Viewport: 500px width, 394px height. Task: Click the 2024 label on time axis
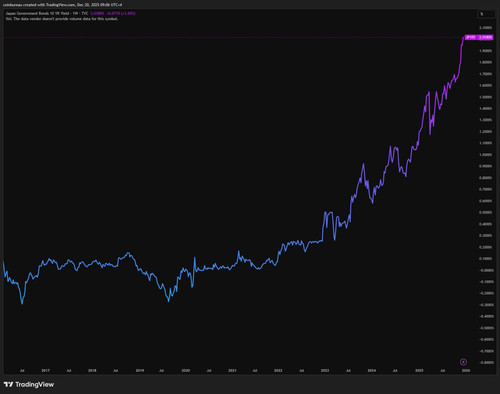click(x=372, y=370)
